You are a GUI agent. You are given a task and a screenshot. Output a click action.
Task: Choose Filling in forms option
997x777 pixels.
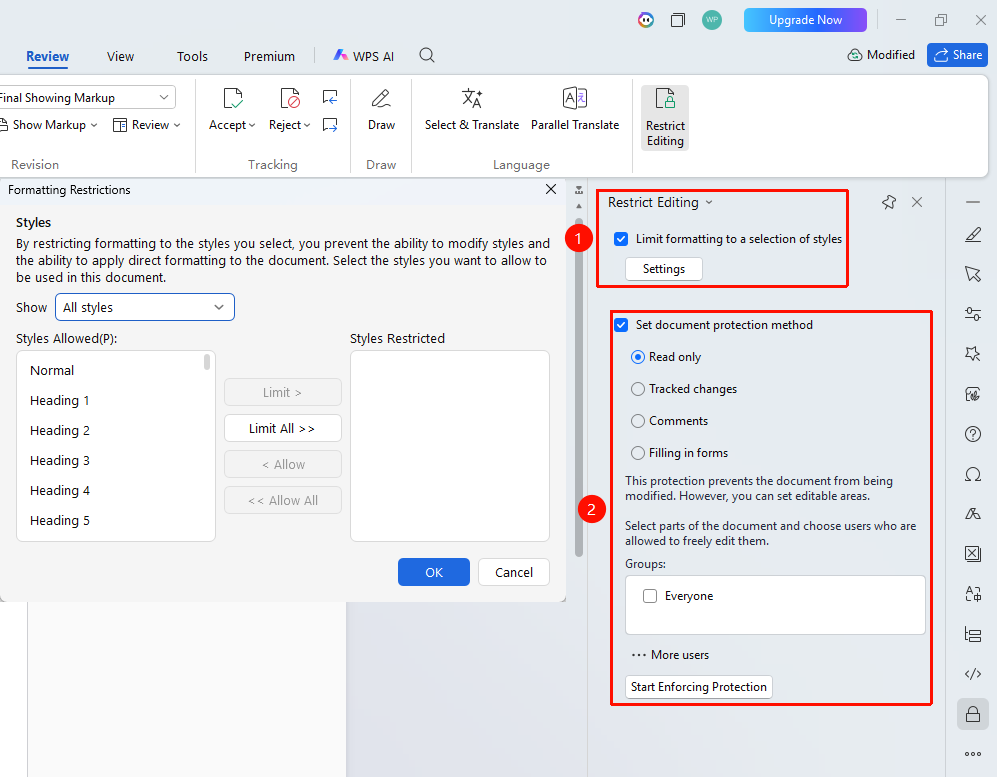click(x=638, y=453)
